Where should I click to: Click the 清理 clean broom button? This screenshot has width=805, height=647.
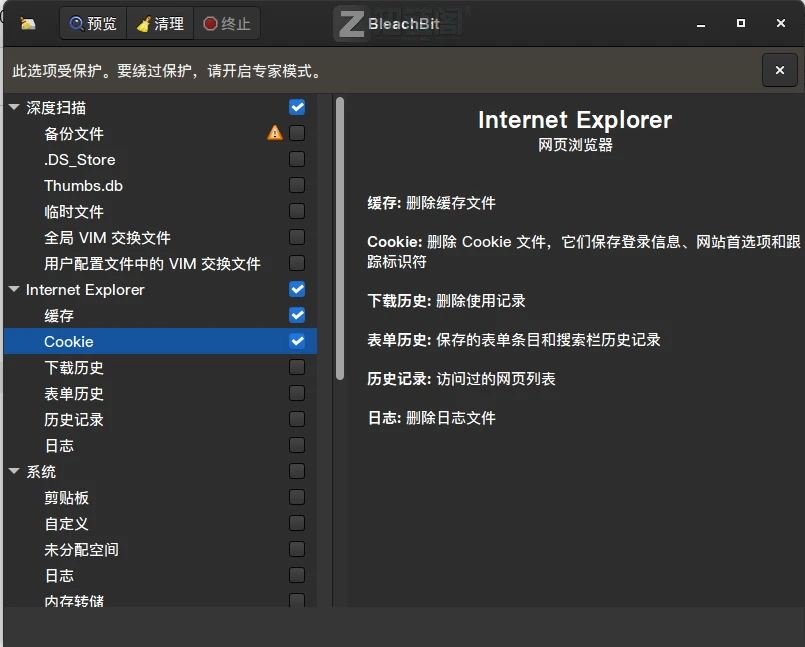(x=160, y=24)
